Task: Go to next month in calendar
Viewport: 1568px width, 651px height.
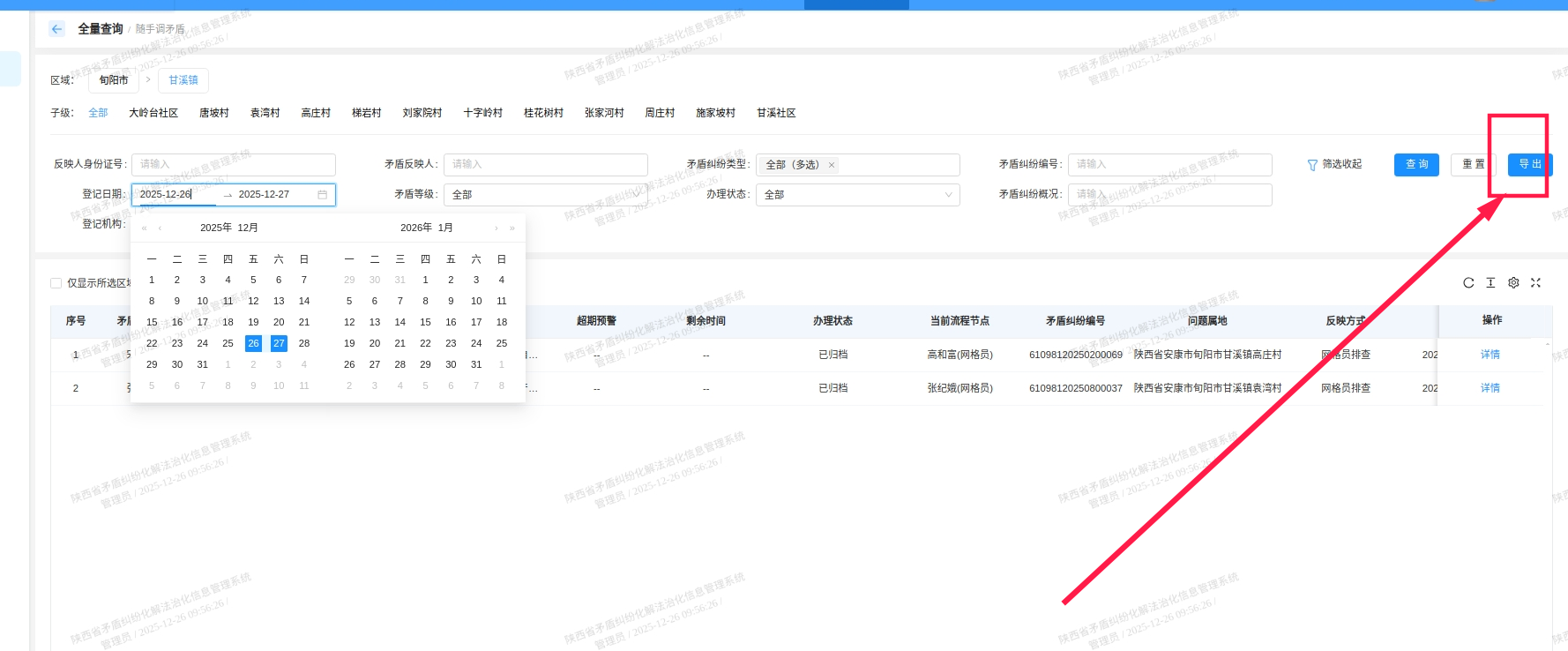Action: [497, 228]
